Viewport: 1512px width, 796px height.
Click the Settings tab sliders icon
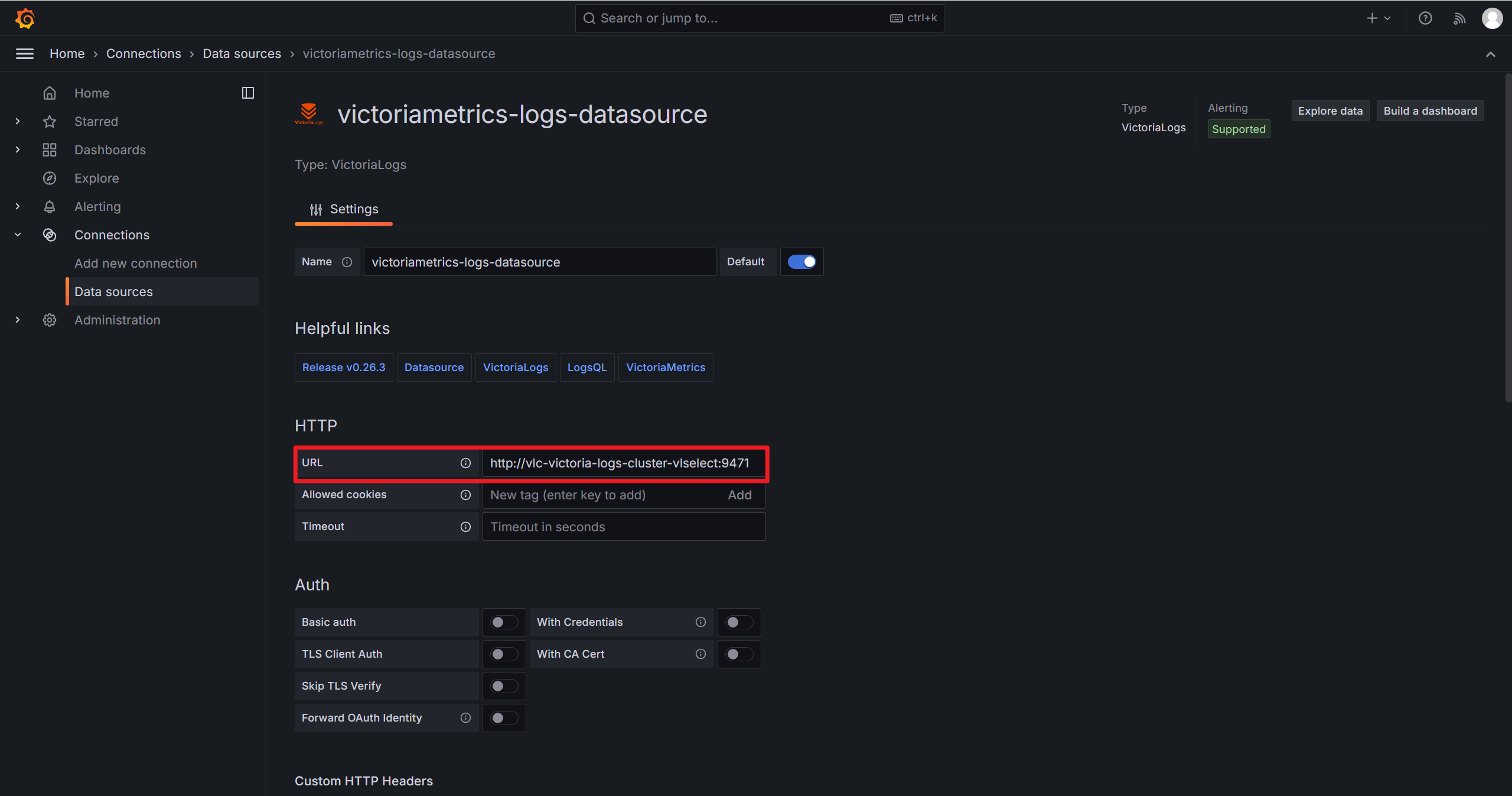(316, 209)
